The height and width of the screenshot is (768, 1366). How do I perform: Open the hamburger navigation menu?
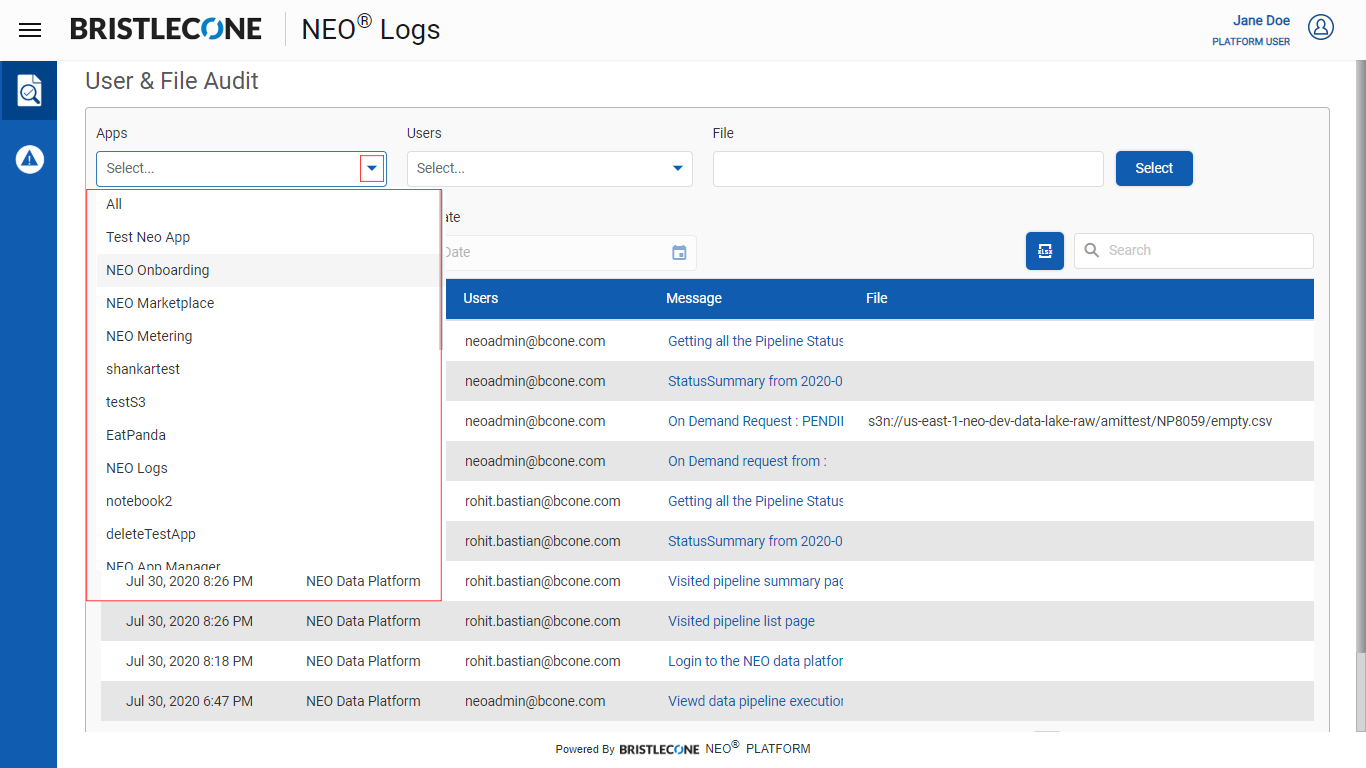tap(30, 30)
